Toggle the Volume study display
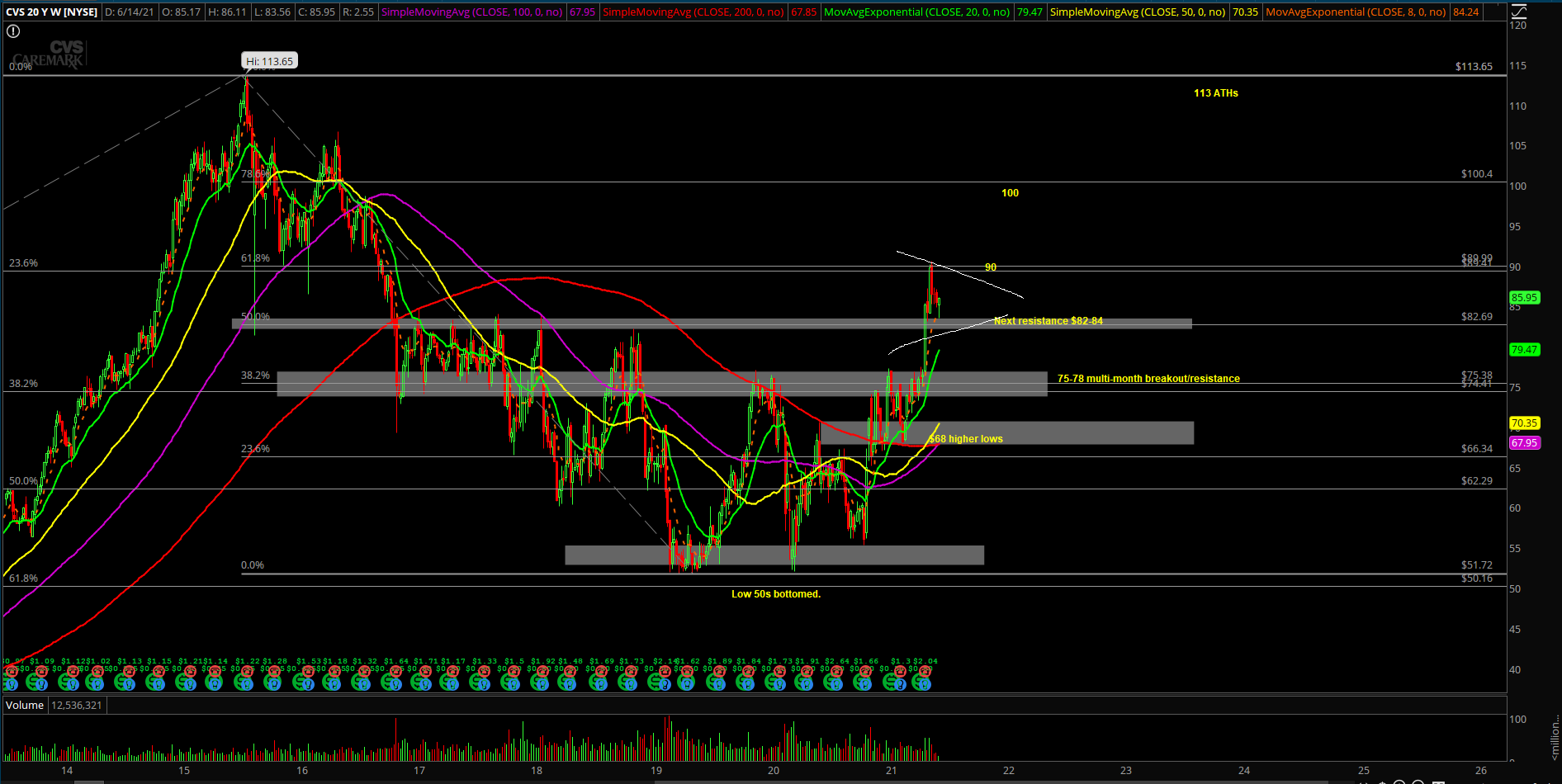1562x784 pixels. [24, 705]
